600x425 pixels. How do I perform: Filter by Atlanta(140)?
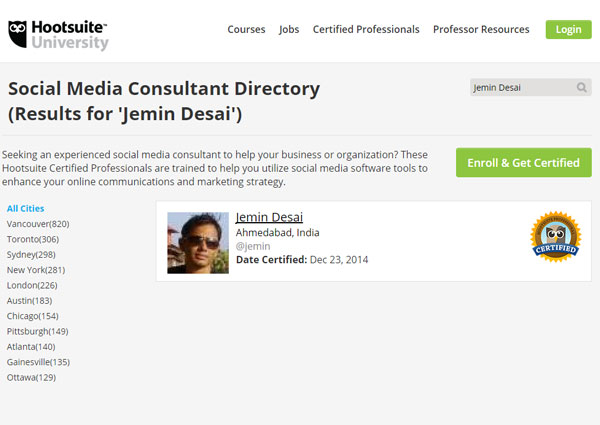[31, 347]
